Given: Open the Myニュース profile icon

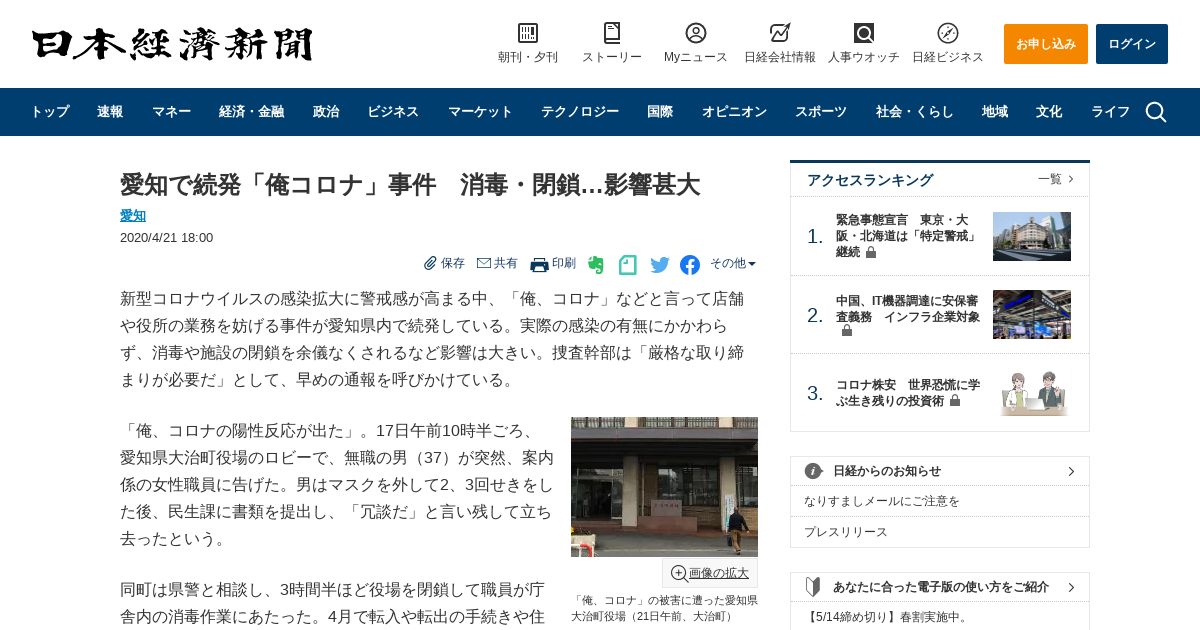Looking at the screenshot, I should click(696, 33).
